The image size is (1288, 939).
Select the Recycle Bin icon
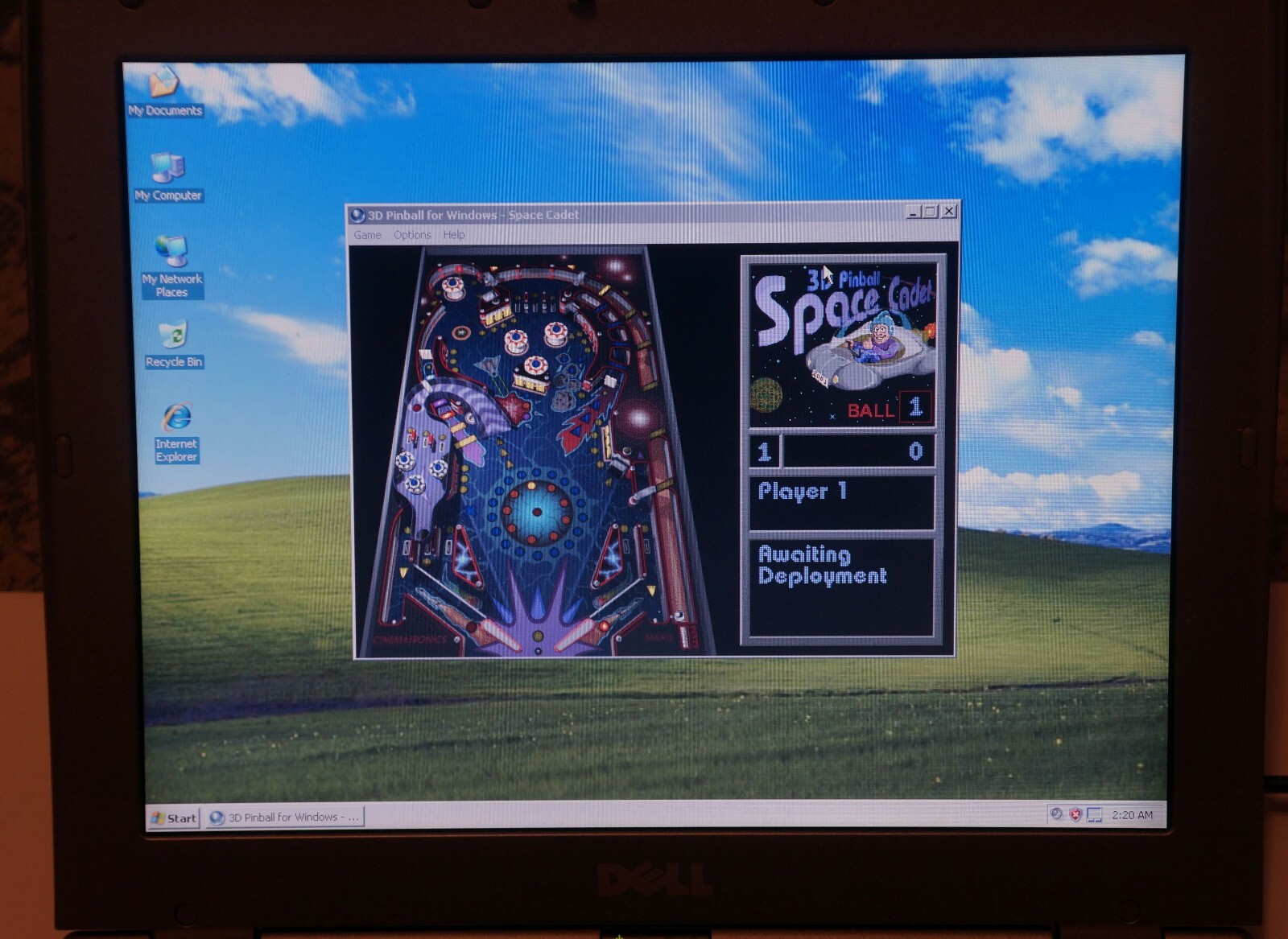(173, 344)
